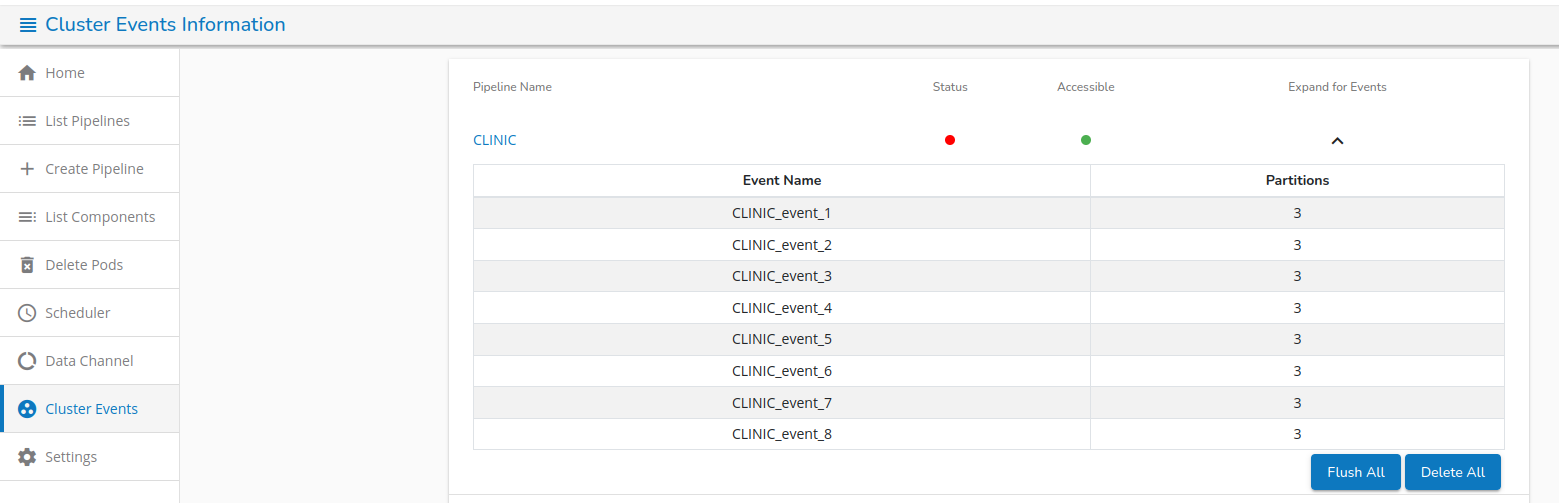Viewport: 1559px width, 503px height.
Task: Click the Scheduler clock icon
Action: pos(28,313)
